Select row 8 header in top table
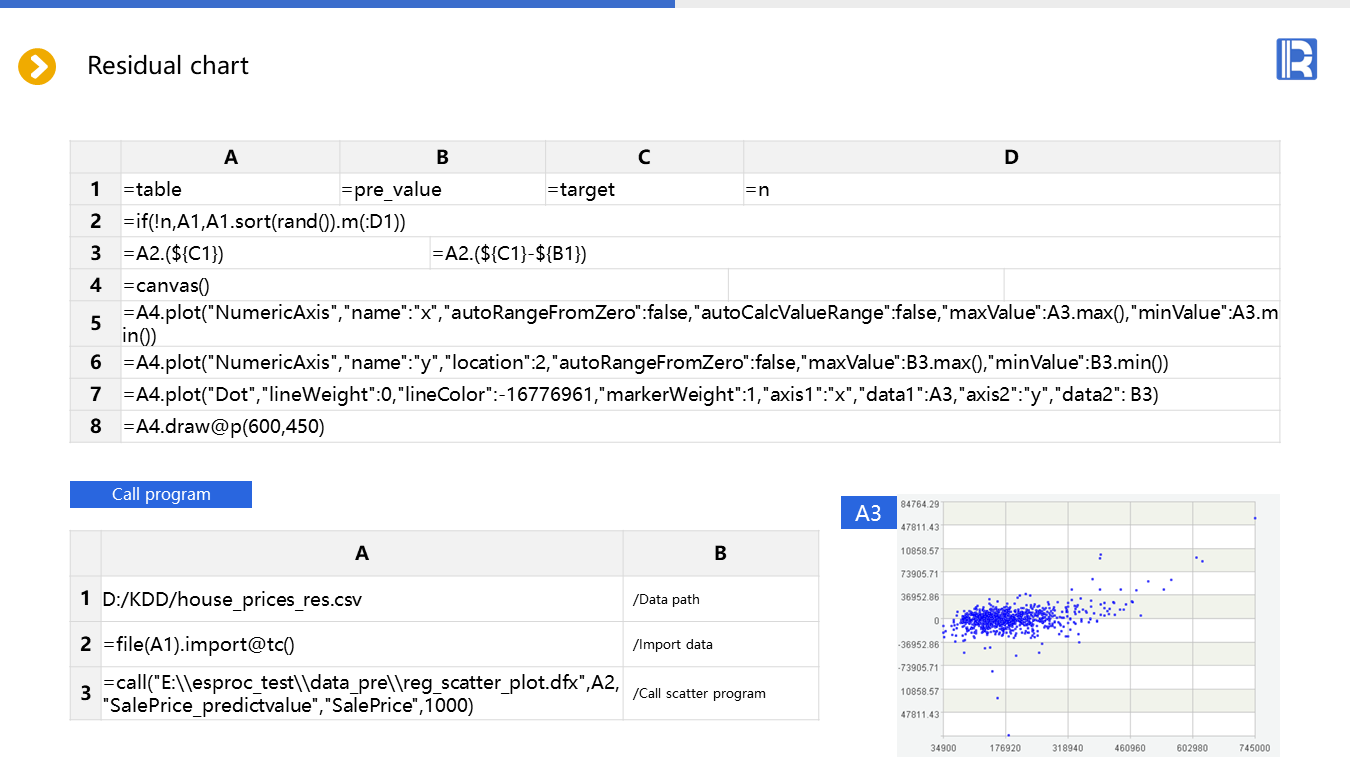Screen dimensions: 1350x759 point(96,426)
